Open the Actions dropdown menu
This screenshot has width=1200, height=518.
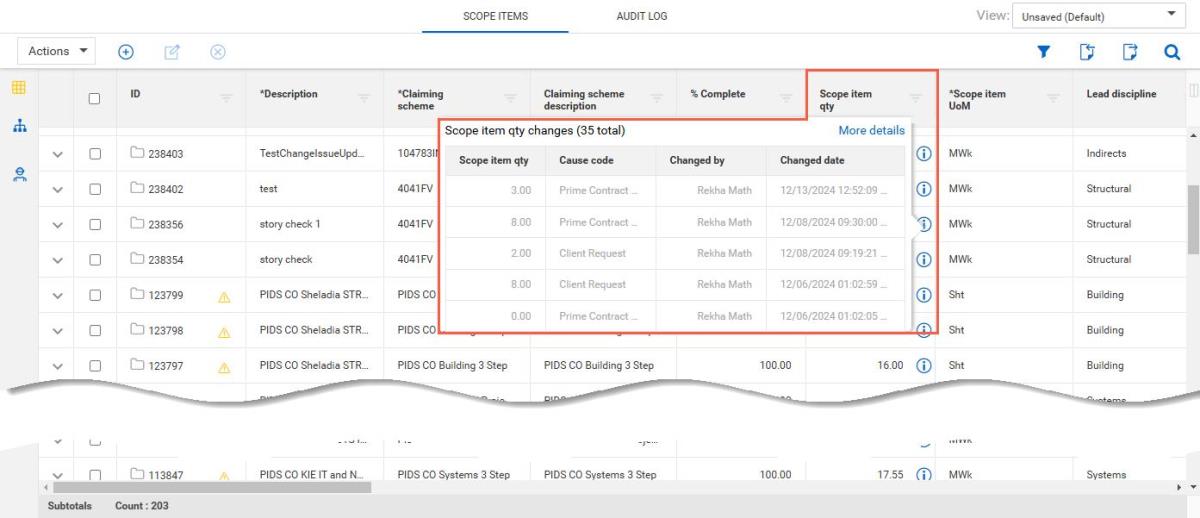click(x=59, y=51)
